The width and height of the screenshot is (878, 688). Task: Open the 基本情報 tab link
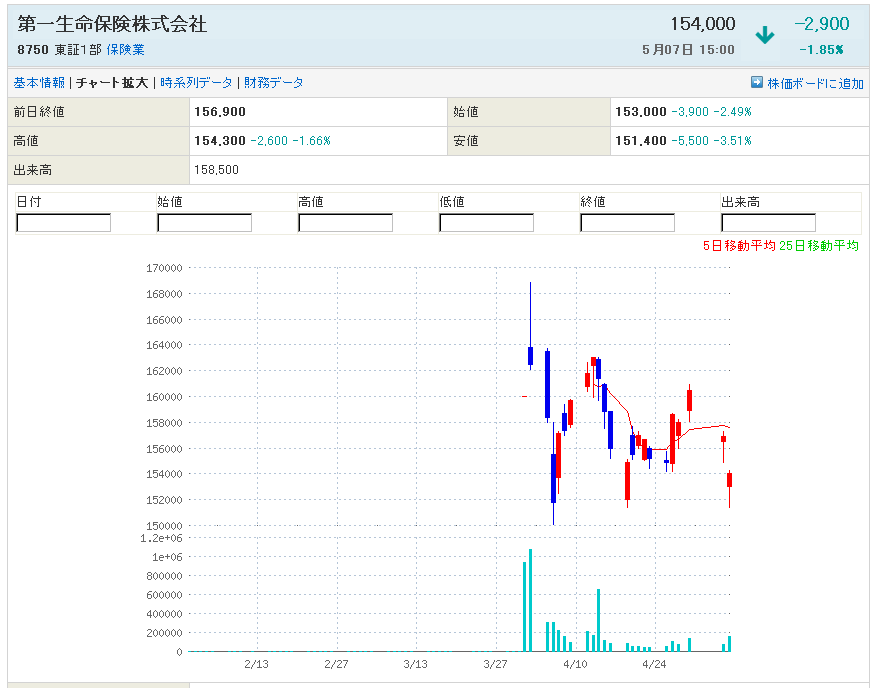(39, 83)
